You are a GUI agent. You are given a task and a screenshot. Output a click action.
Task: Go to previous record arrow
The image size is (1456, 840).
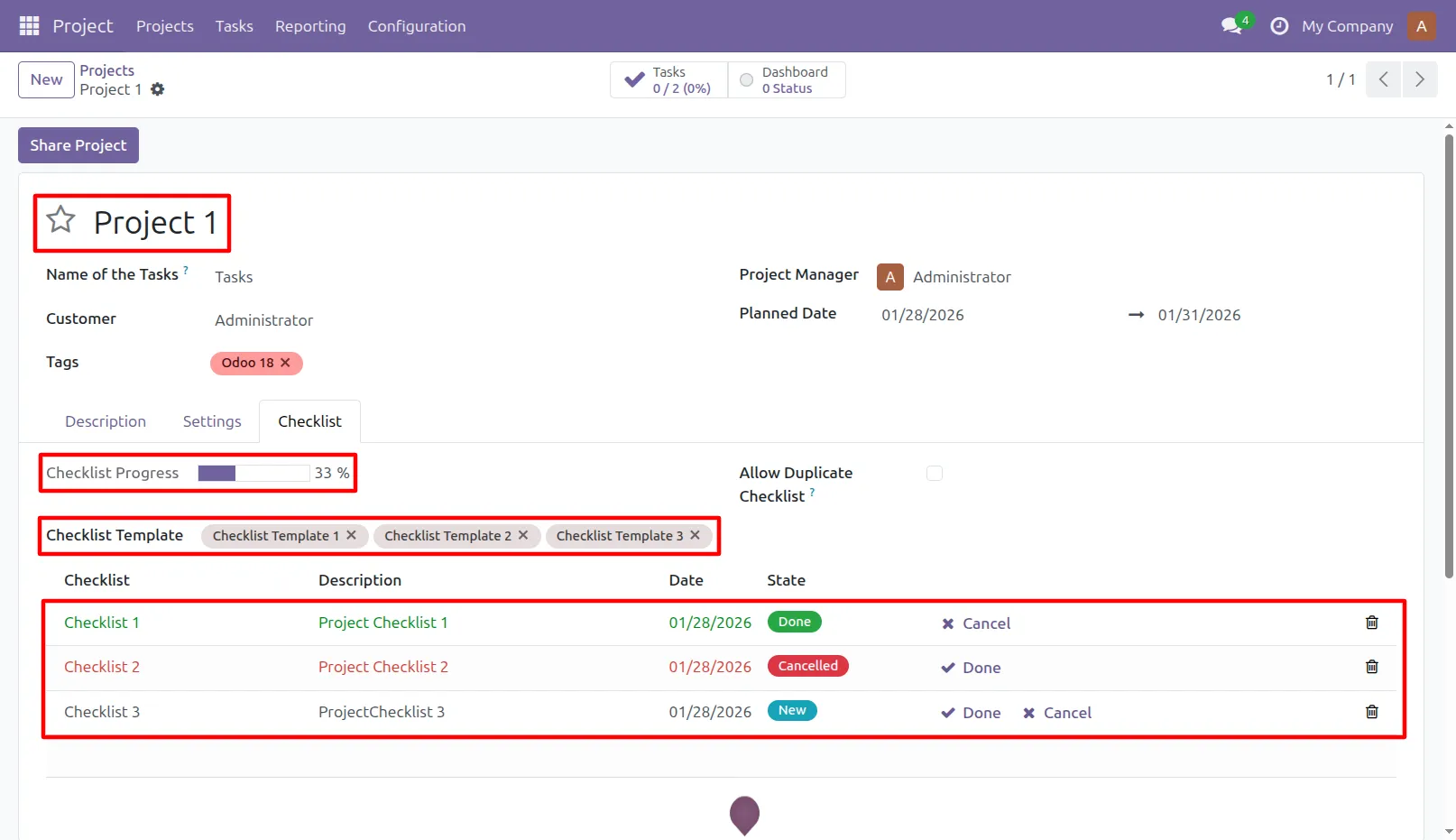[1384, 79]
